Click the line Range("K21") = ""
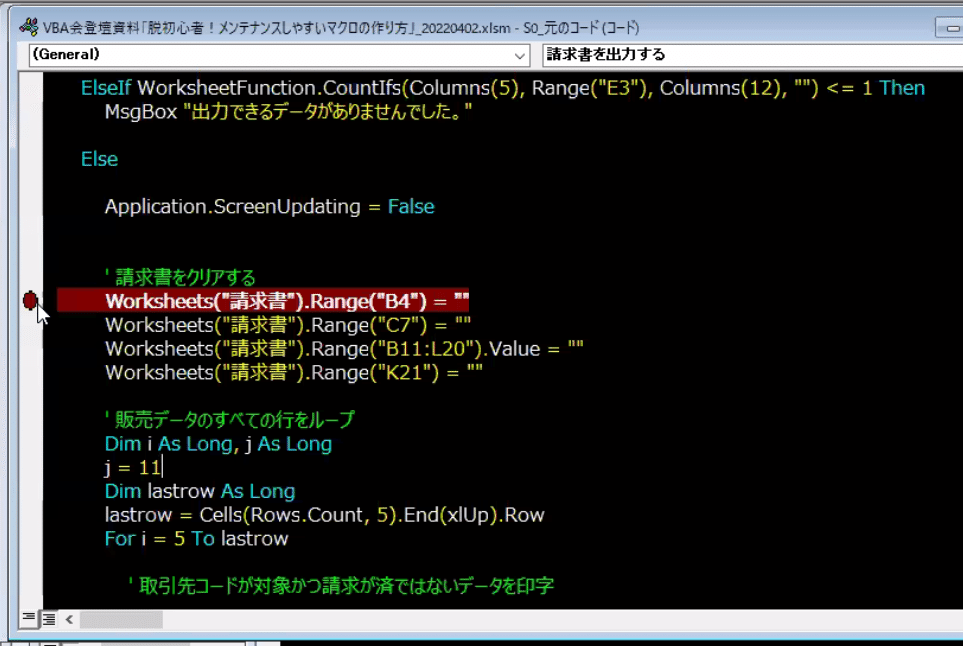The width and height of the screenshot is (963, 646). [294, 373]
